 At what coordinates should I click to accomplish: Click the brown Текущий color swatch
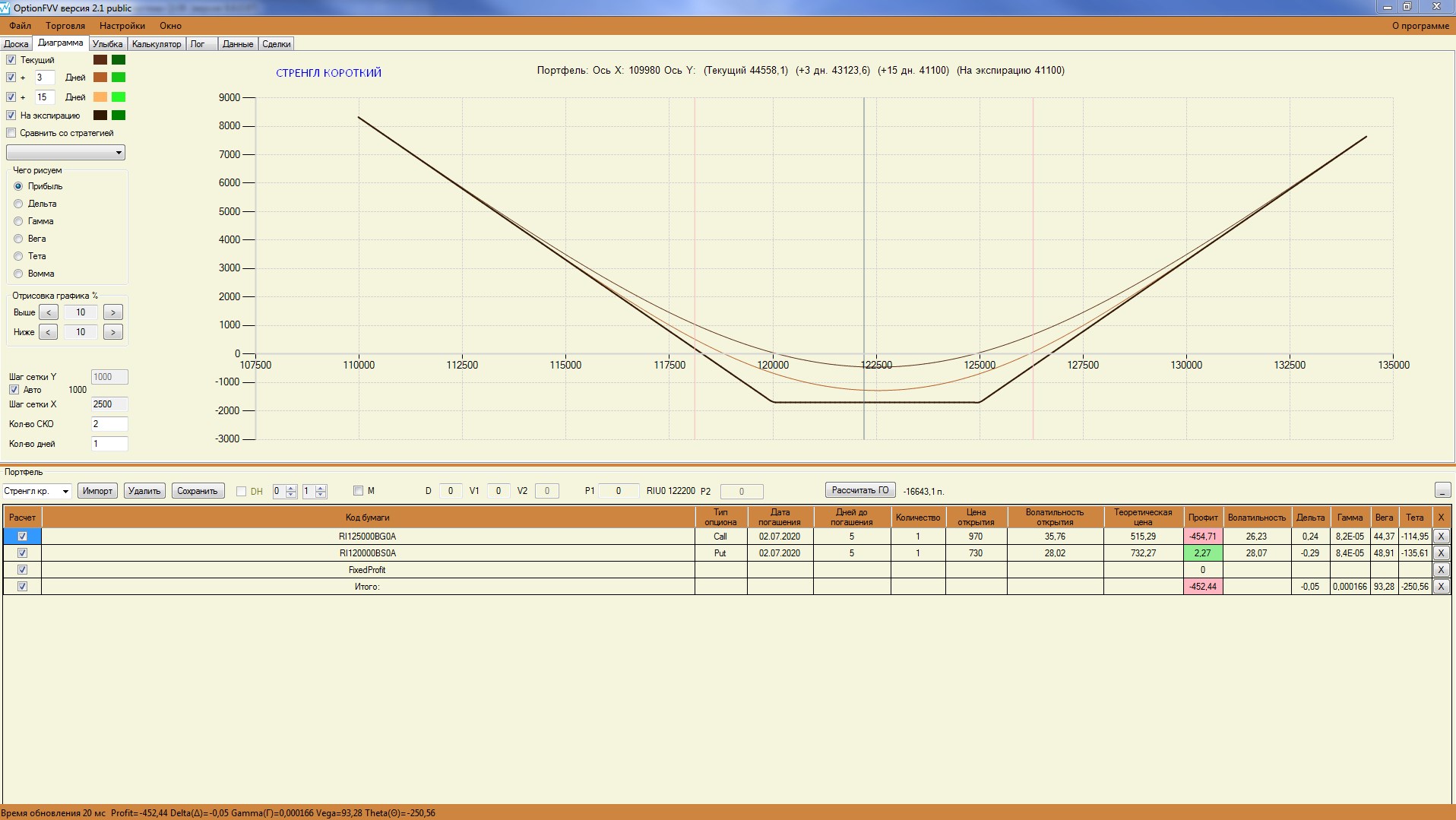(x=100, y=60)
